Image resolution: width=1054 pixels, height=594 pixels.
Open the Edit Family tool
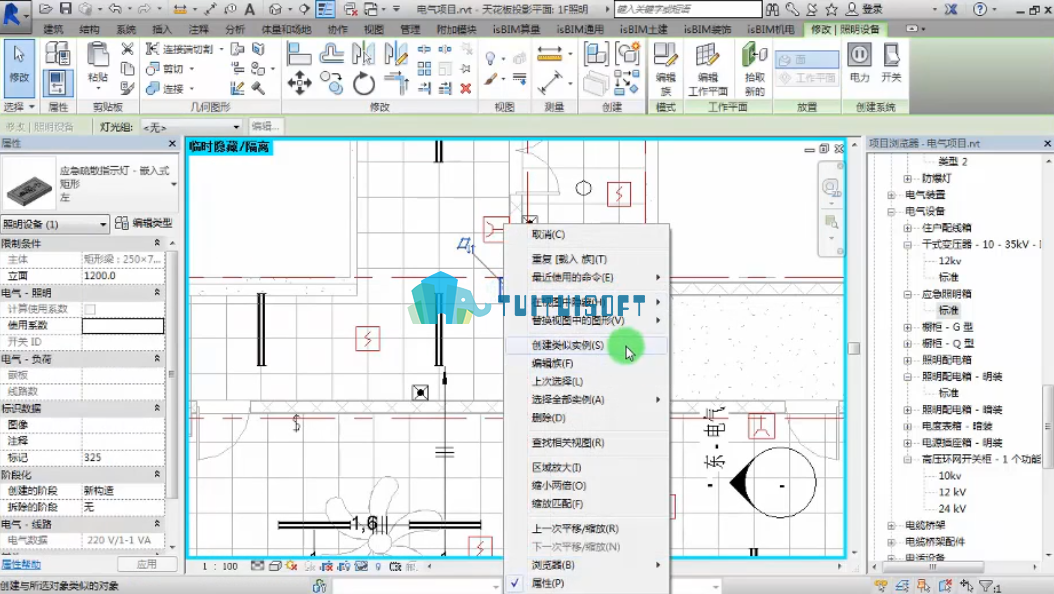tap(665, 68)
